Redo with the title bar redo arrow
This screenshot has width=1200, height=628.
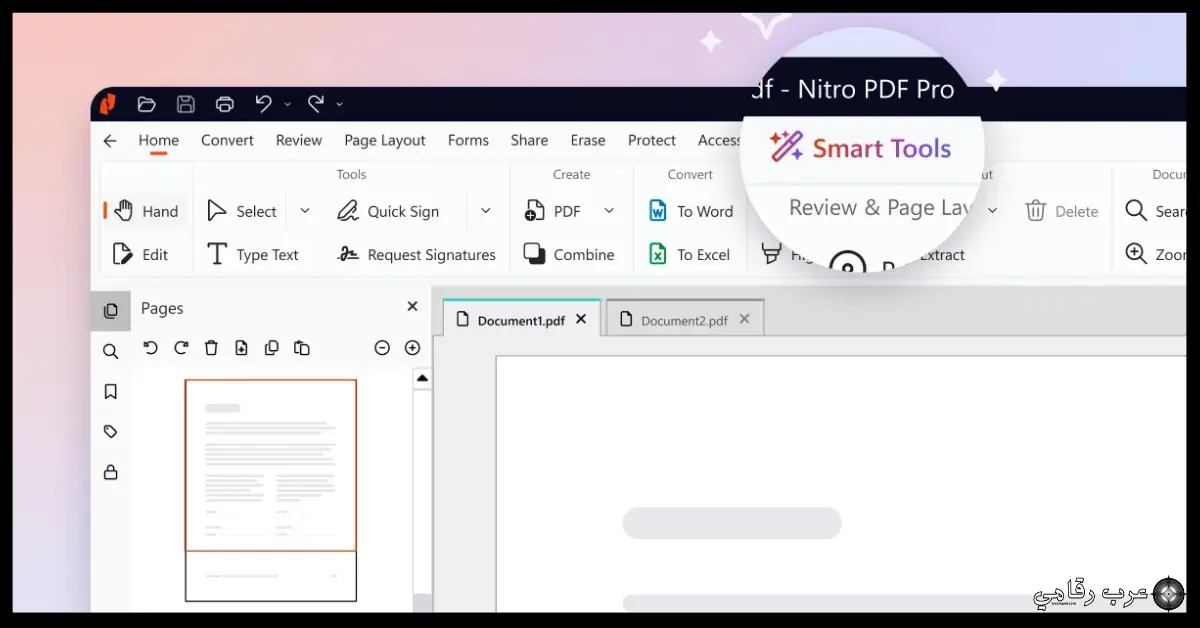click(x=316, y=103)
